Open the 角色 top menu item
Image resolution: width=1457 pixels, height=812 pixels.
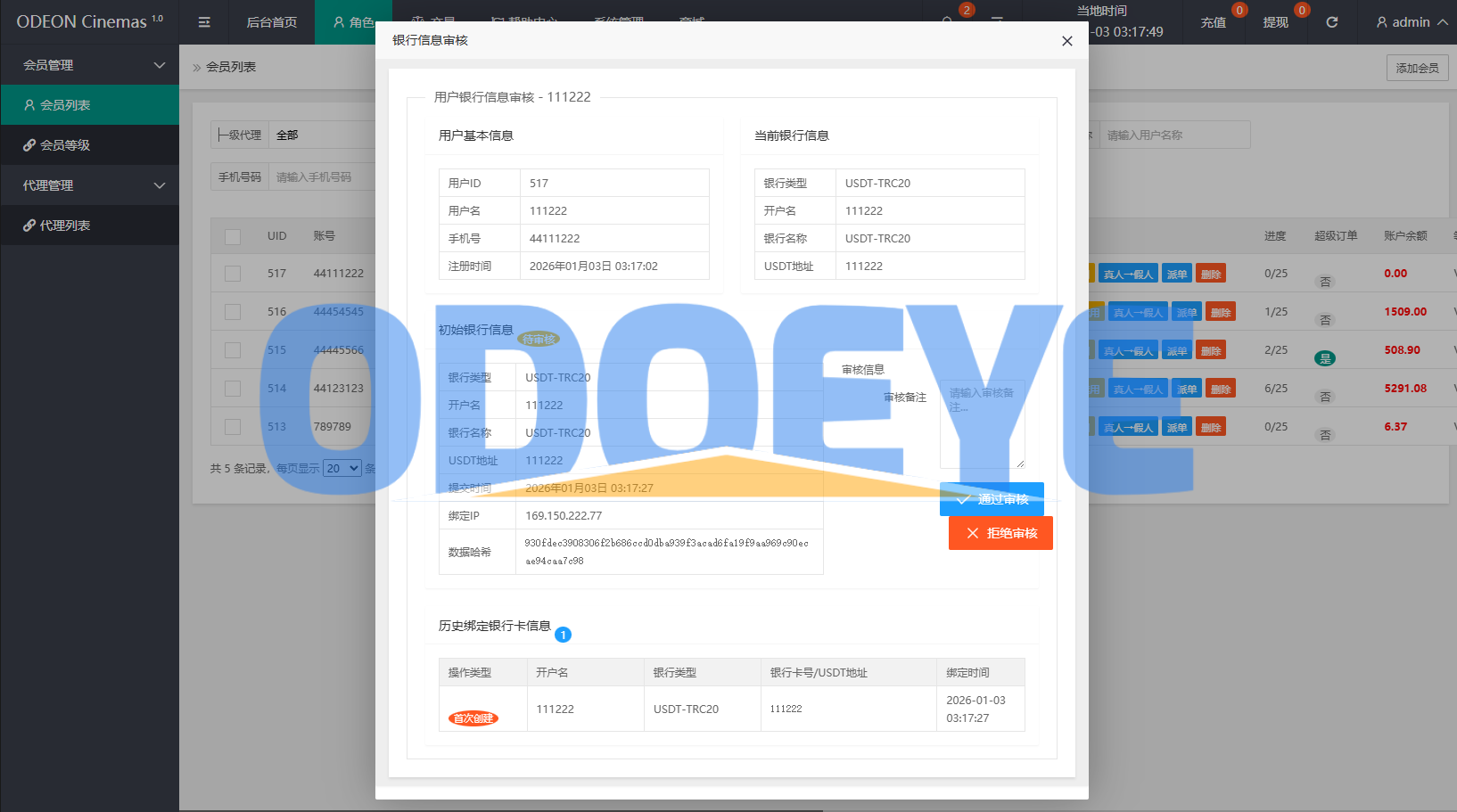click(x=354, y=22)
